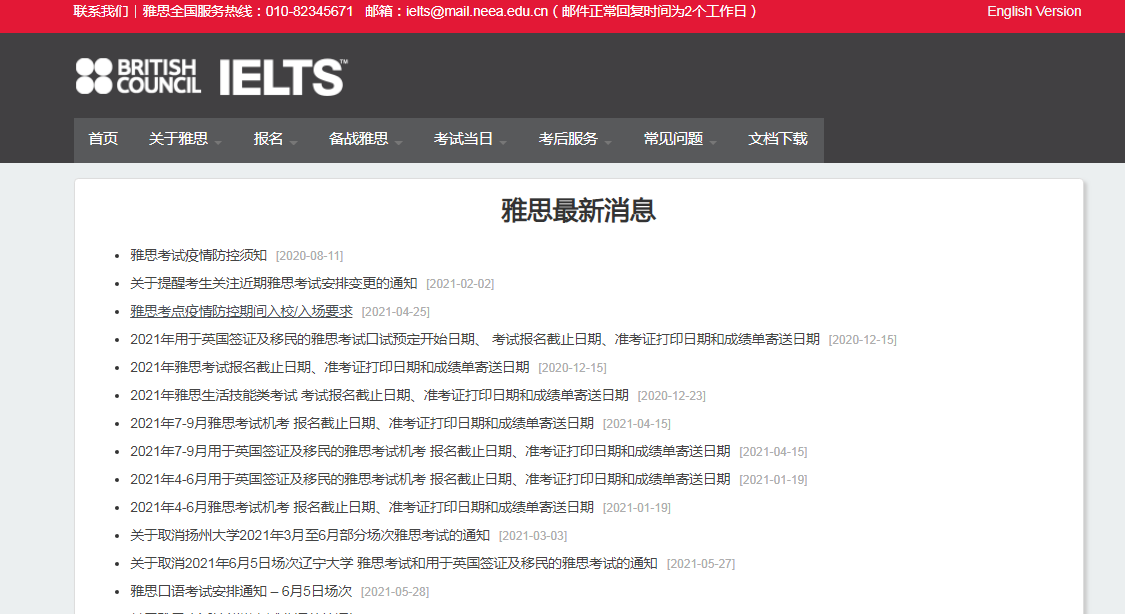
Task: Open the 考后服务 dropdown menu
Action: 575,139
